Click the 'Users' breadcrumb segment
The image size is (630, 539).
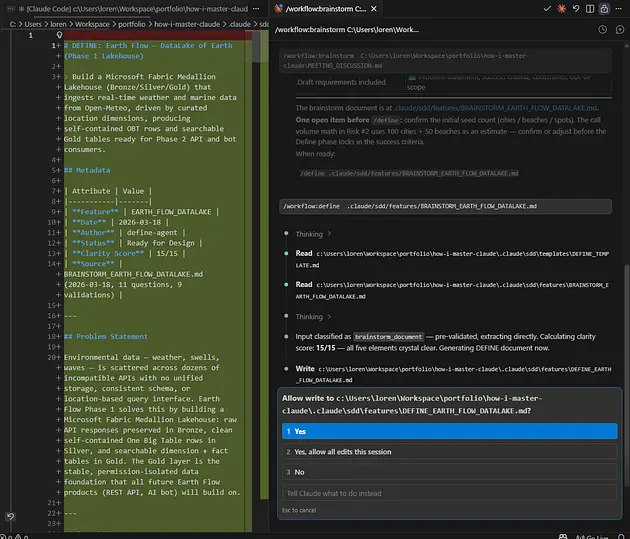point(33,24)
